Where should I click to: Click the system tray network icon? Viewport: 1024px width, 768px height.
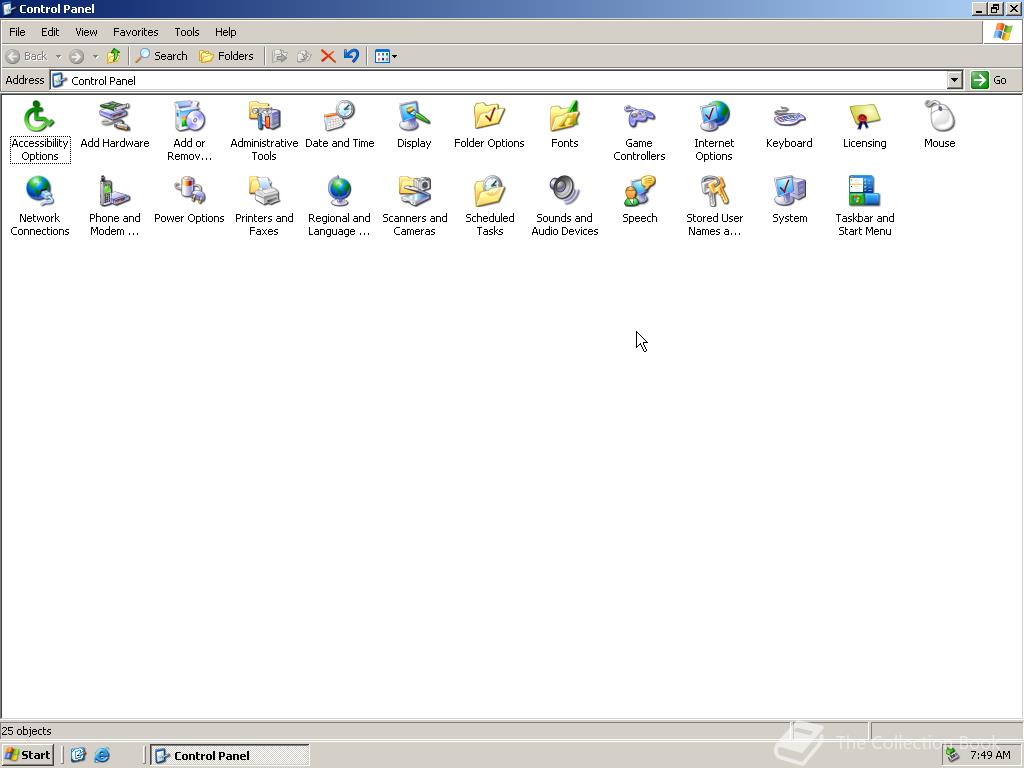(x=953, y=756)
